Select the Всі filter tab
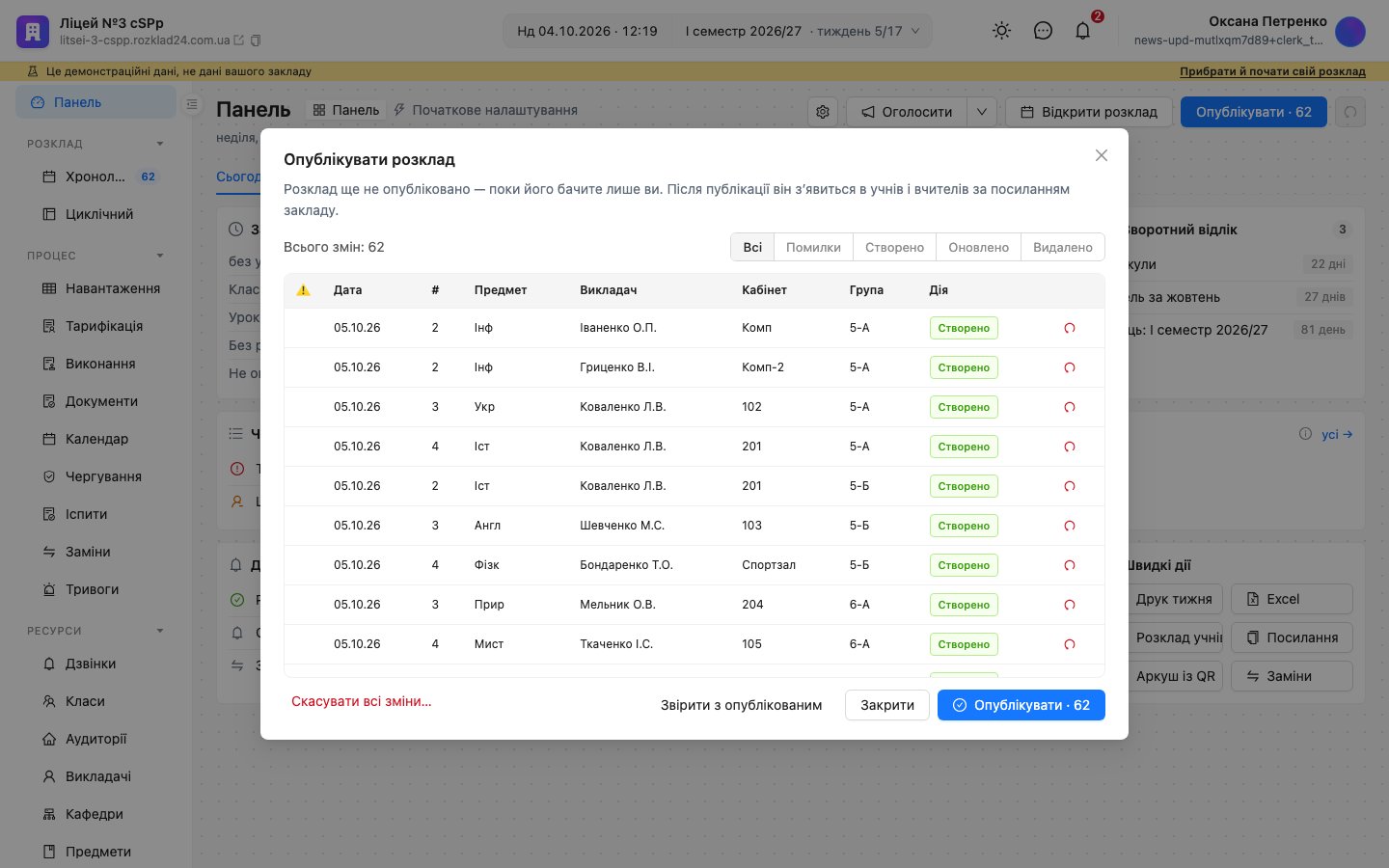This screenshot has height=868, width=1389. click(752, 247)
